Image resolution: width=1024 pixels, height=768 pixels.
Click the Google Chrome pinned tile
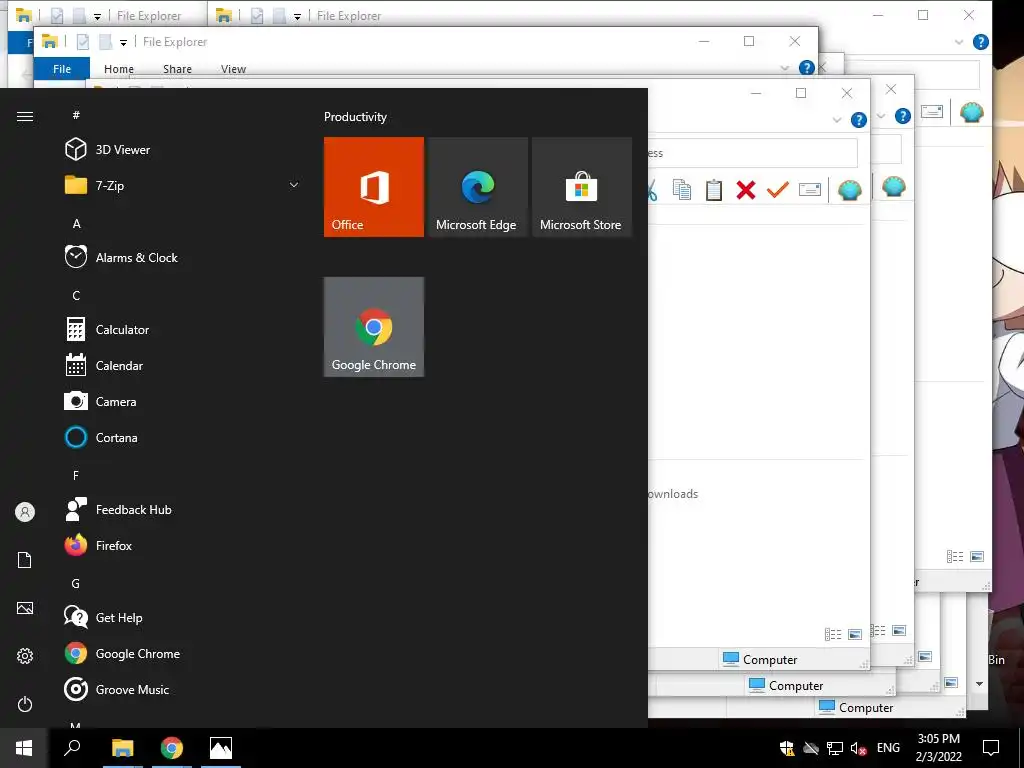[x=374, y=327]
